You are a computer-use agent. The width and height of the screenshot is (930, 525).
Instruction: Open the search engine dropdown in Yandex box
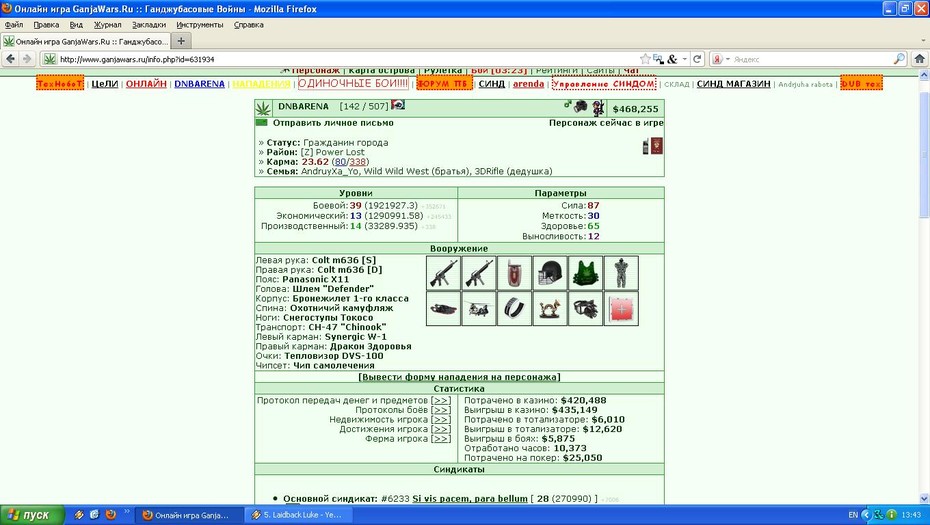pyautogui.click(x=728, y=59)
